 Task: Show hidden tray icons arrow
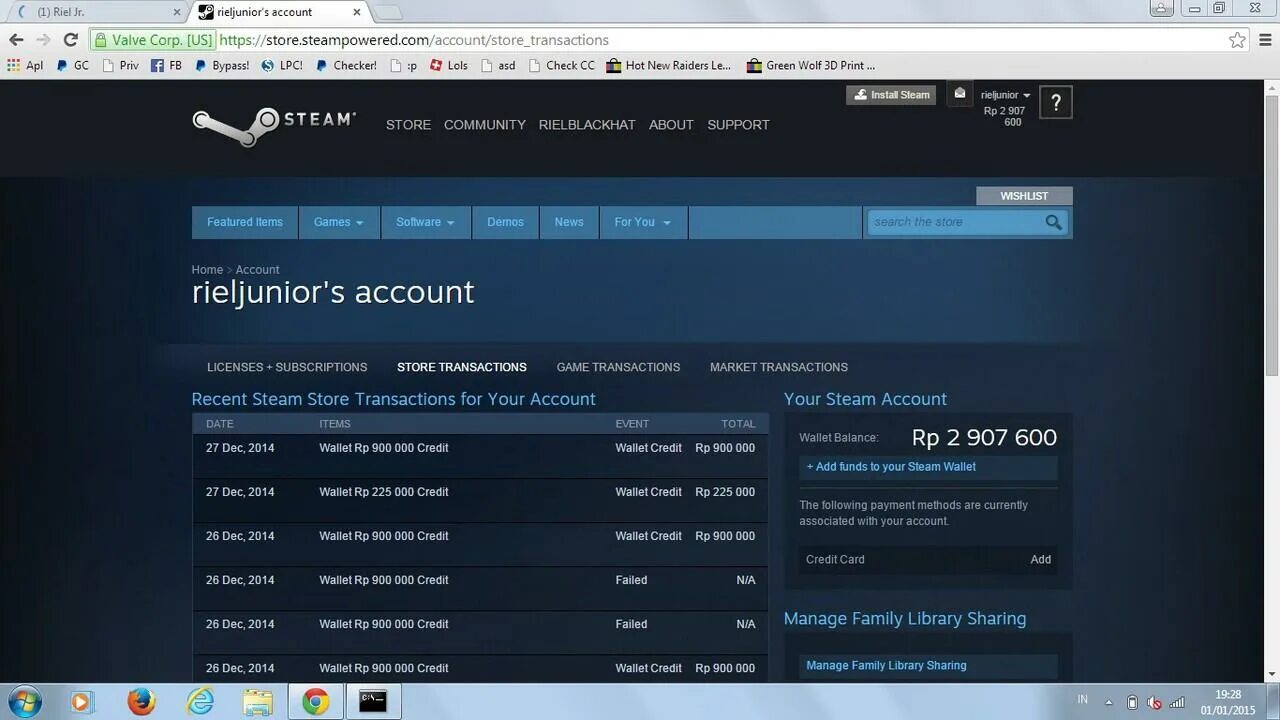tap(1108, 702)
